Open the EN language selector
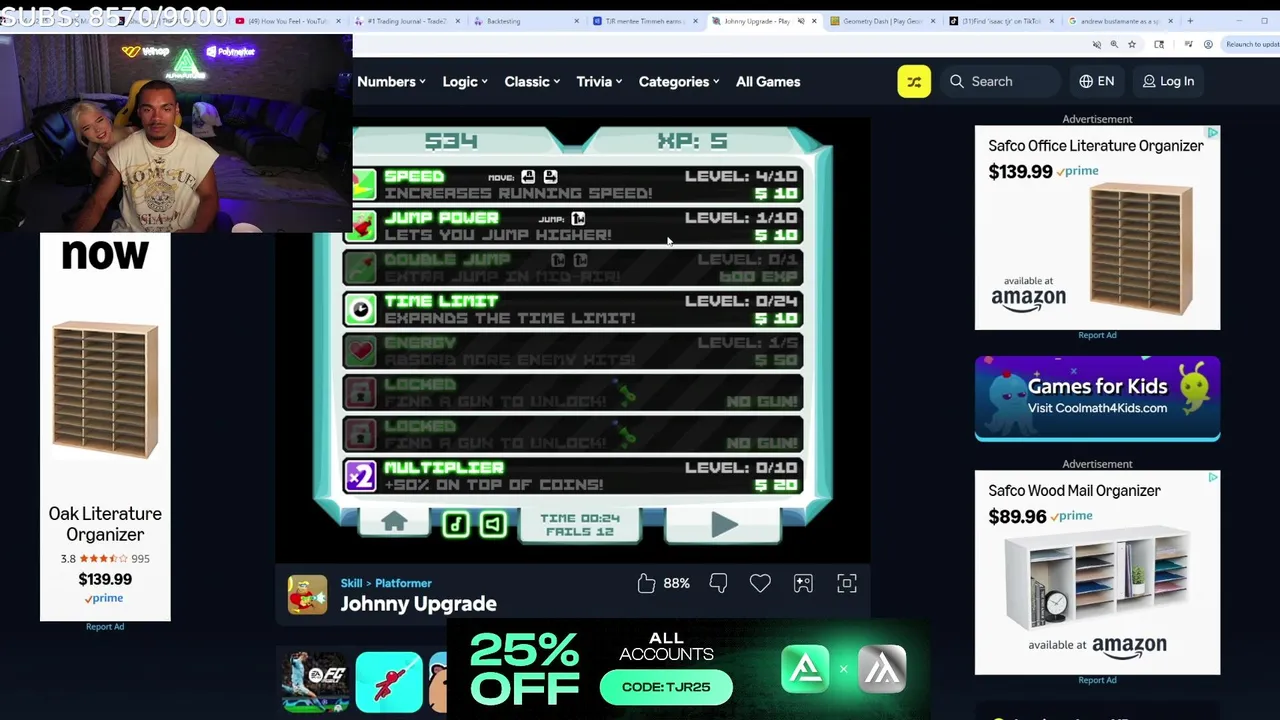 pyautogui.click(x=1097, y=81)
